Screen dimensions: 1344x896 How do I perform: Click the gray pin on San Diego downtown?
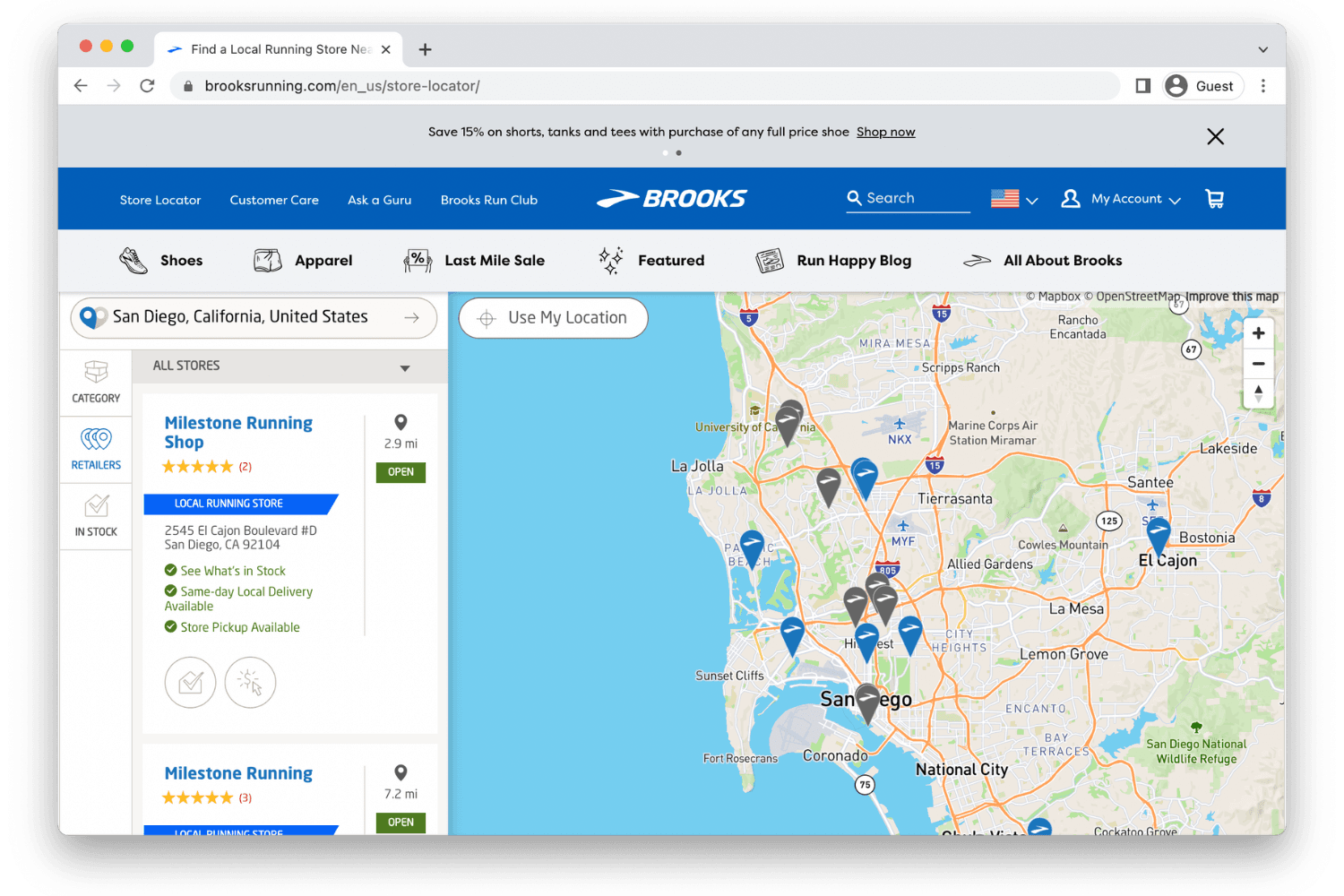pos(867,702)
